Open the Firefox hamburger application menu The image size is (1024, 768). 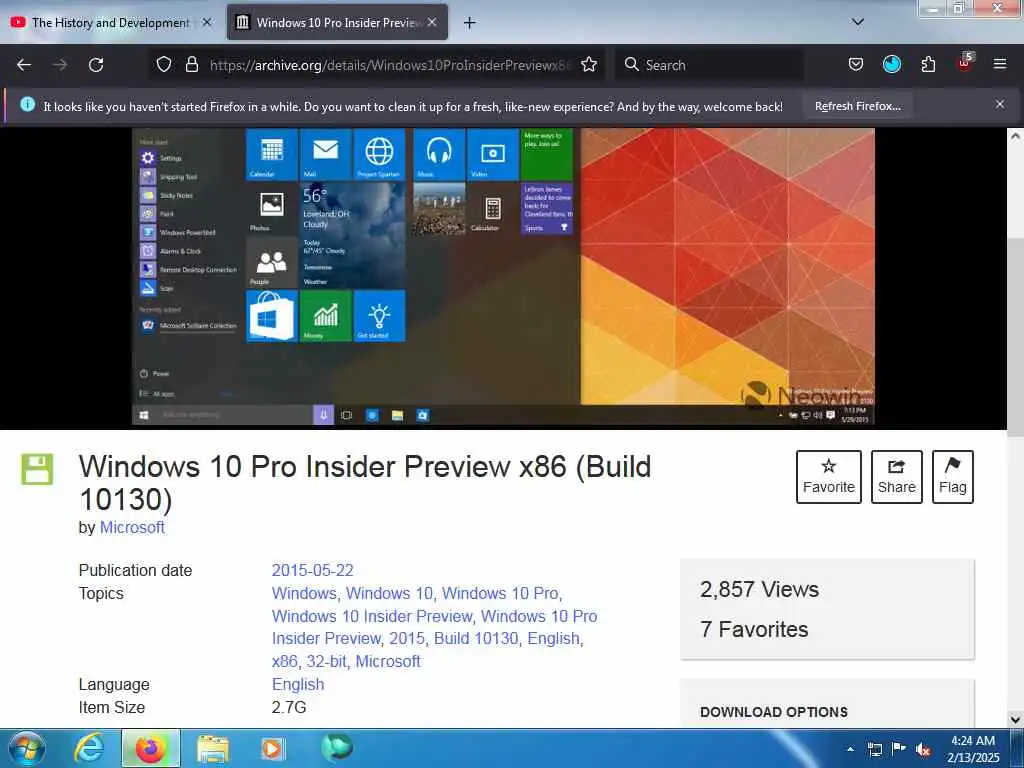click(x=999, y=64)
